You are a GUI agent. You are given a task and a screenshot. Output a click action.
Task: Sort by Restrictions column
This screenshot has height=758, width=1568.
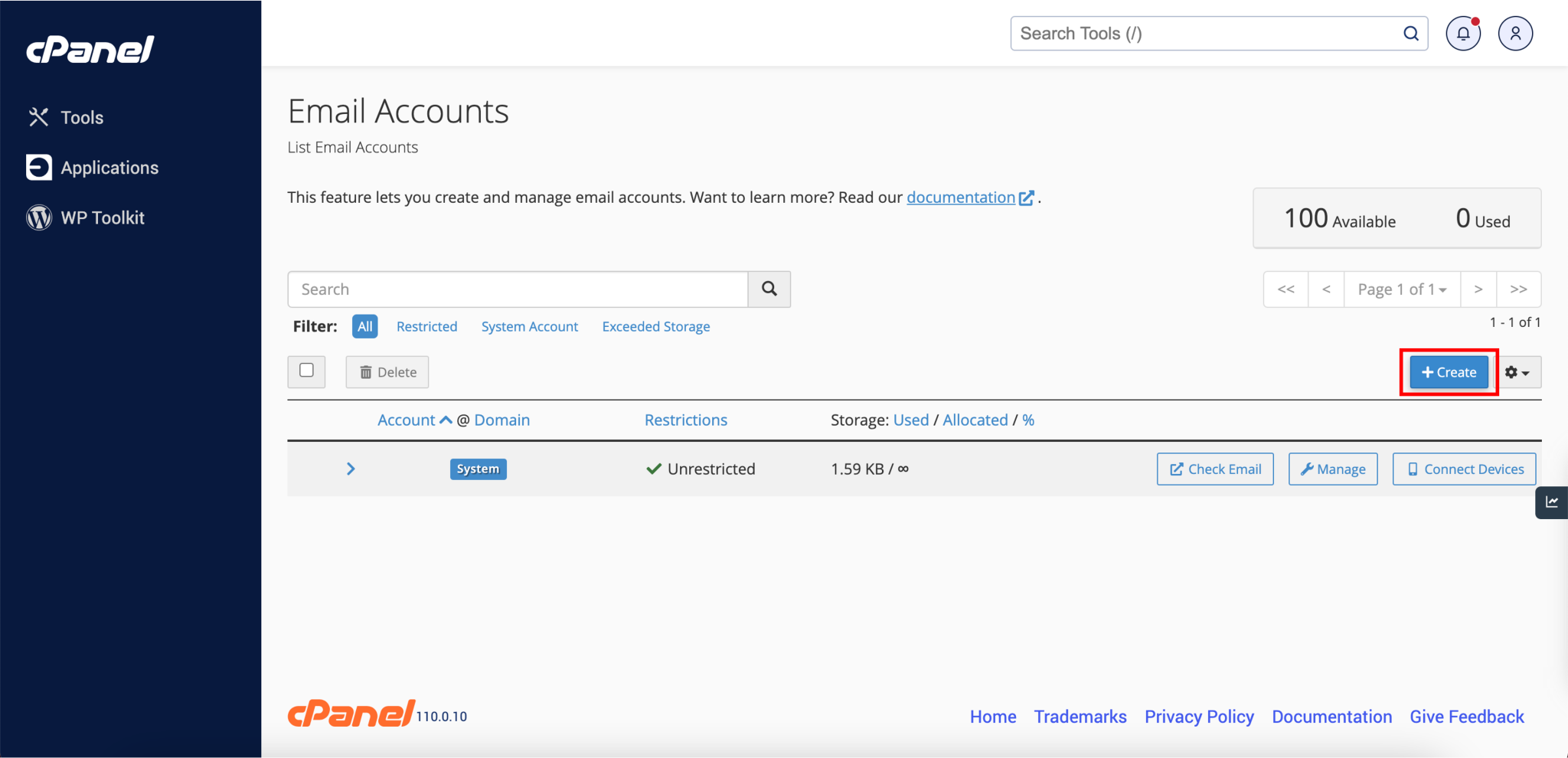(x=686, y=420)
